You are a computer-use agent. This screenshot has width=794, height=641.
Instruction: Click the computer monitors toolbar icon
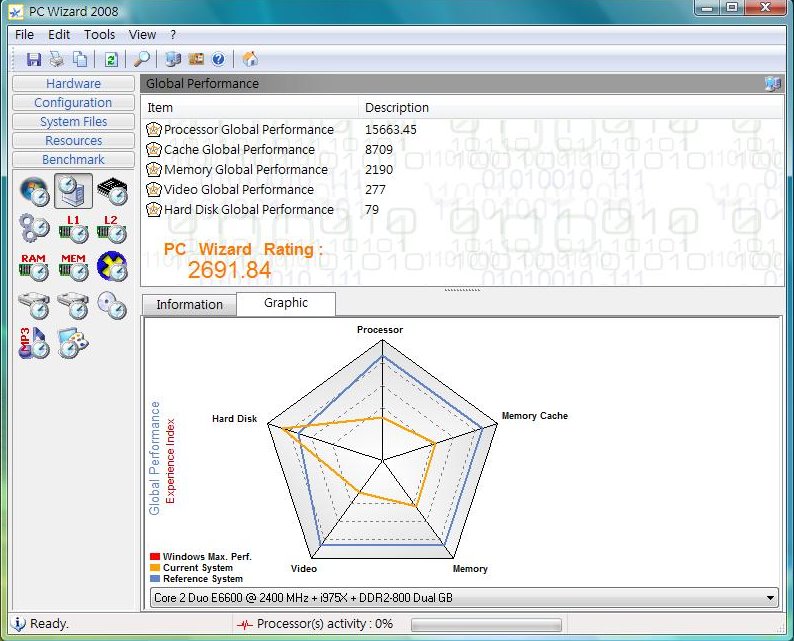(173, 59)
